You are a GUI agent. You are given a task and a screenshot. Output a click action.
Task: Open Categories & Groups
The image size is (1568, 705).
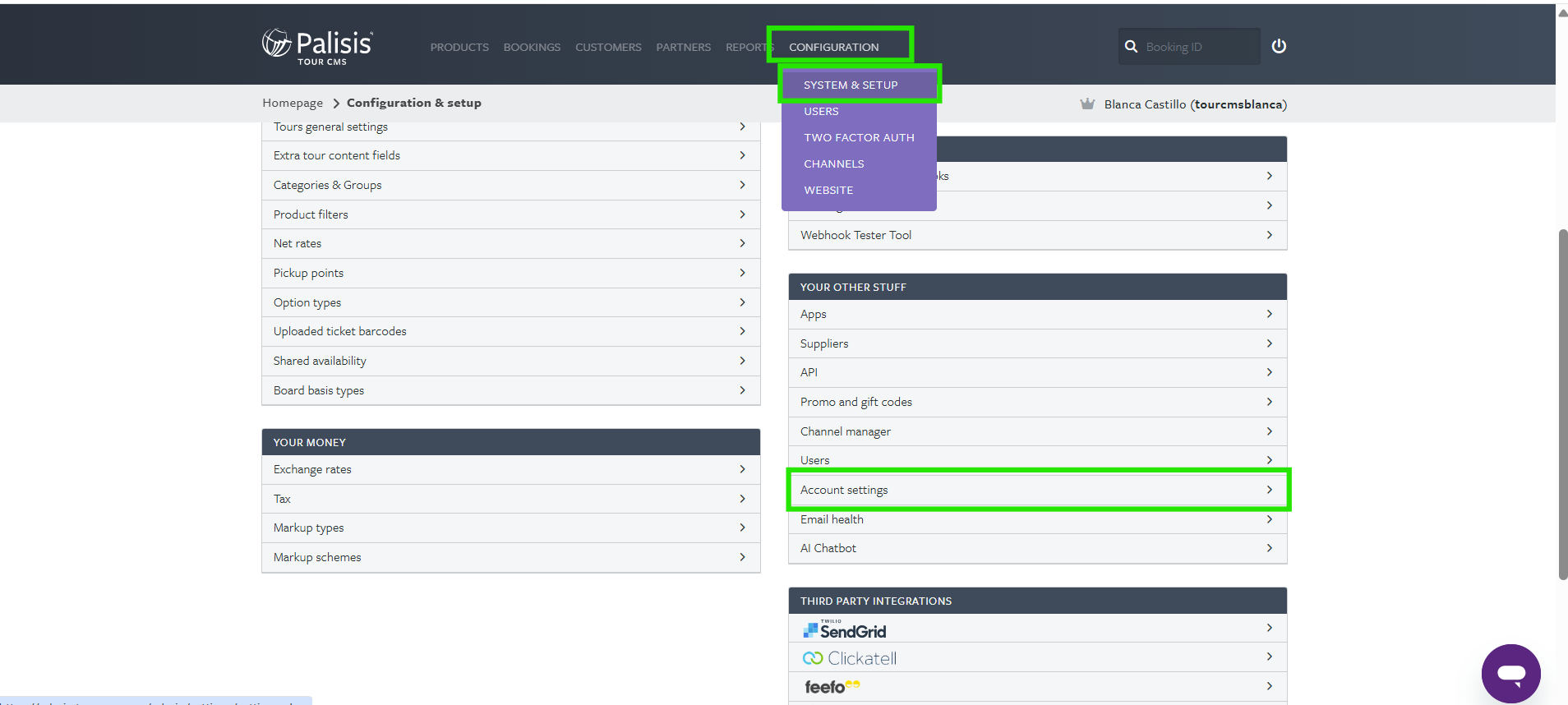coord(510,186)
